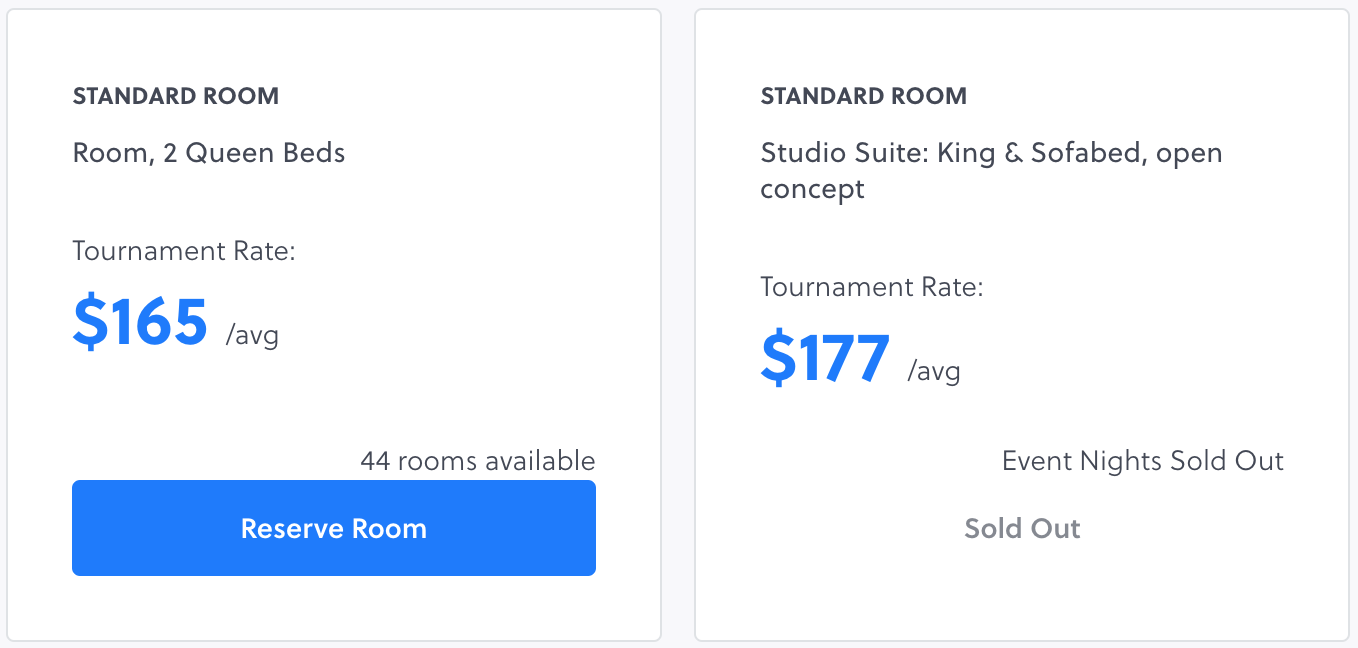Click the Reserve Room button
This screenshot has width=1358, height=648.
coord(333,528)
